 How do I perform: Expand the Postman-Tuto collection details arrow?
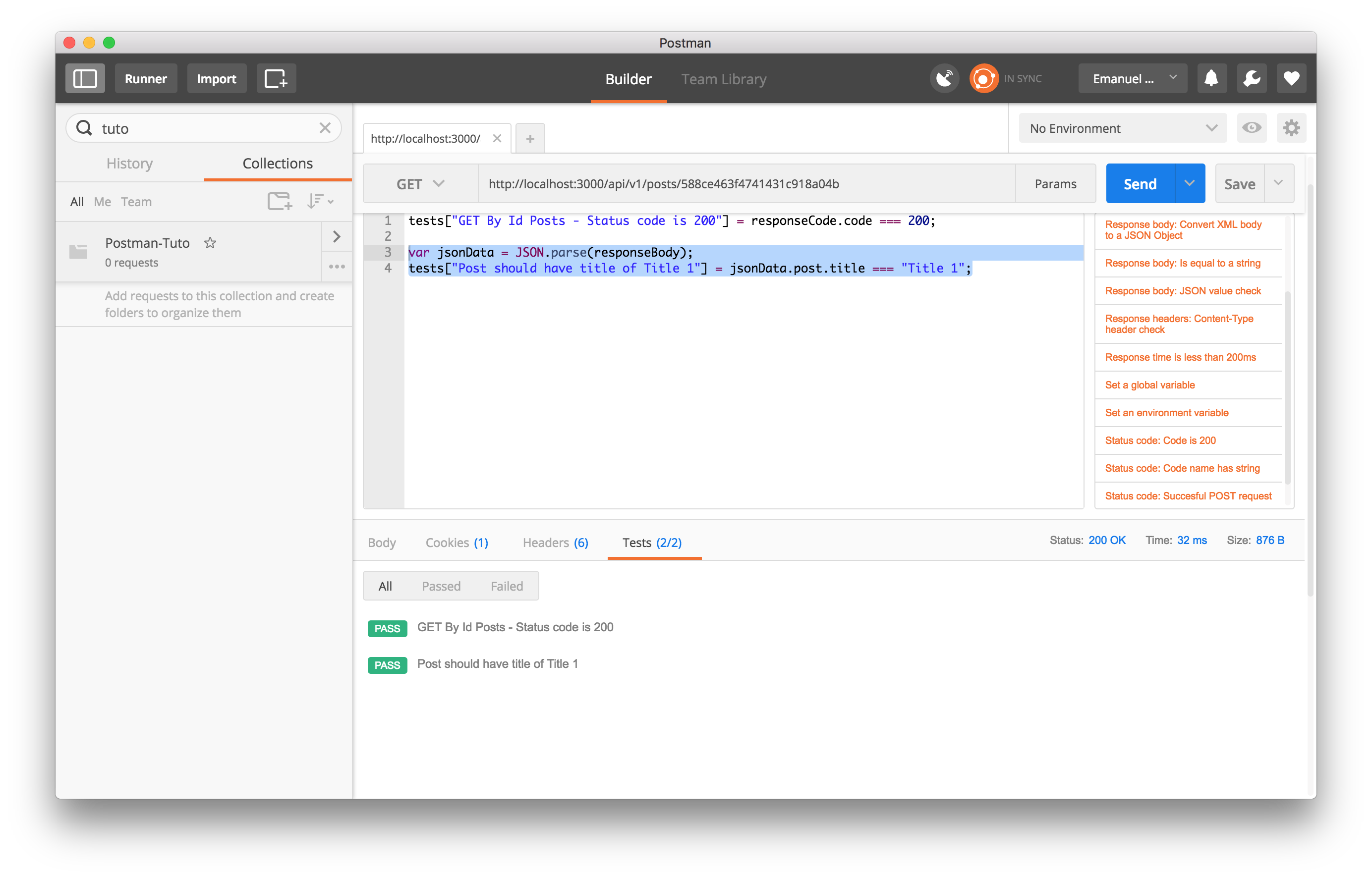click(x=337, y=237)
